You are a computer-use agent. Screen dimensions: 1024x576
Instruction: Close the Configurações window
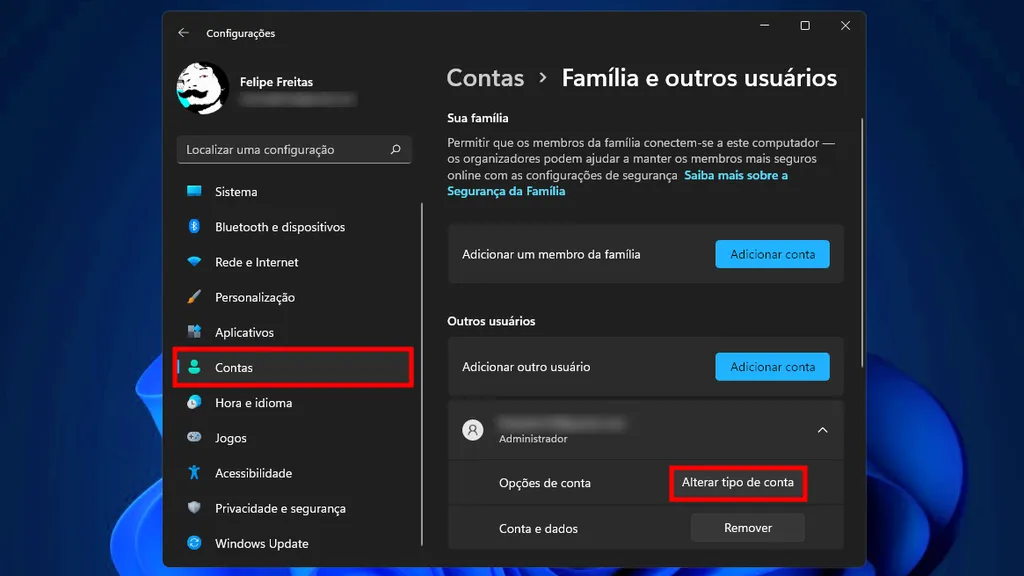846,25
